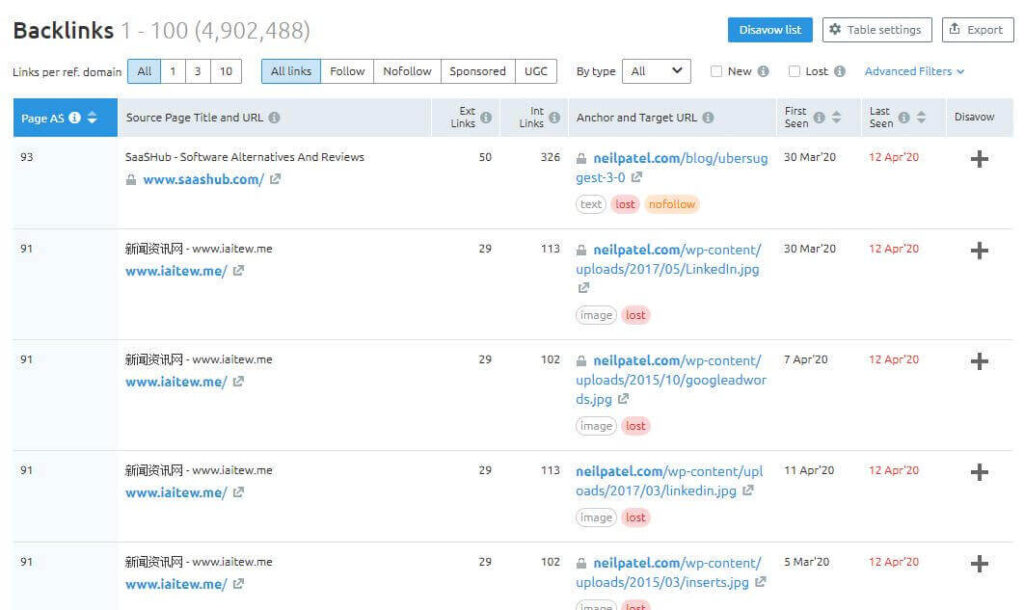This screenshot has width=1024, height=610.
Task: Open external icon for inserts.jpg target
Action: (x=761, y=581)
